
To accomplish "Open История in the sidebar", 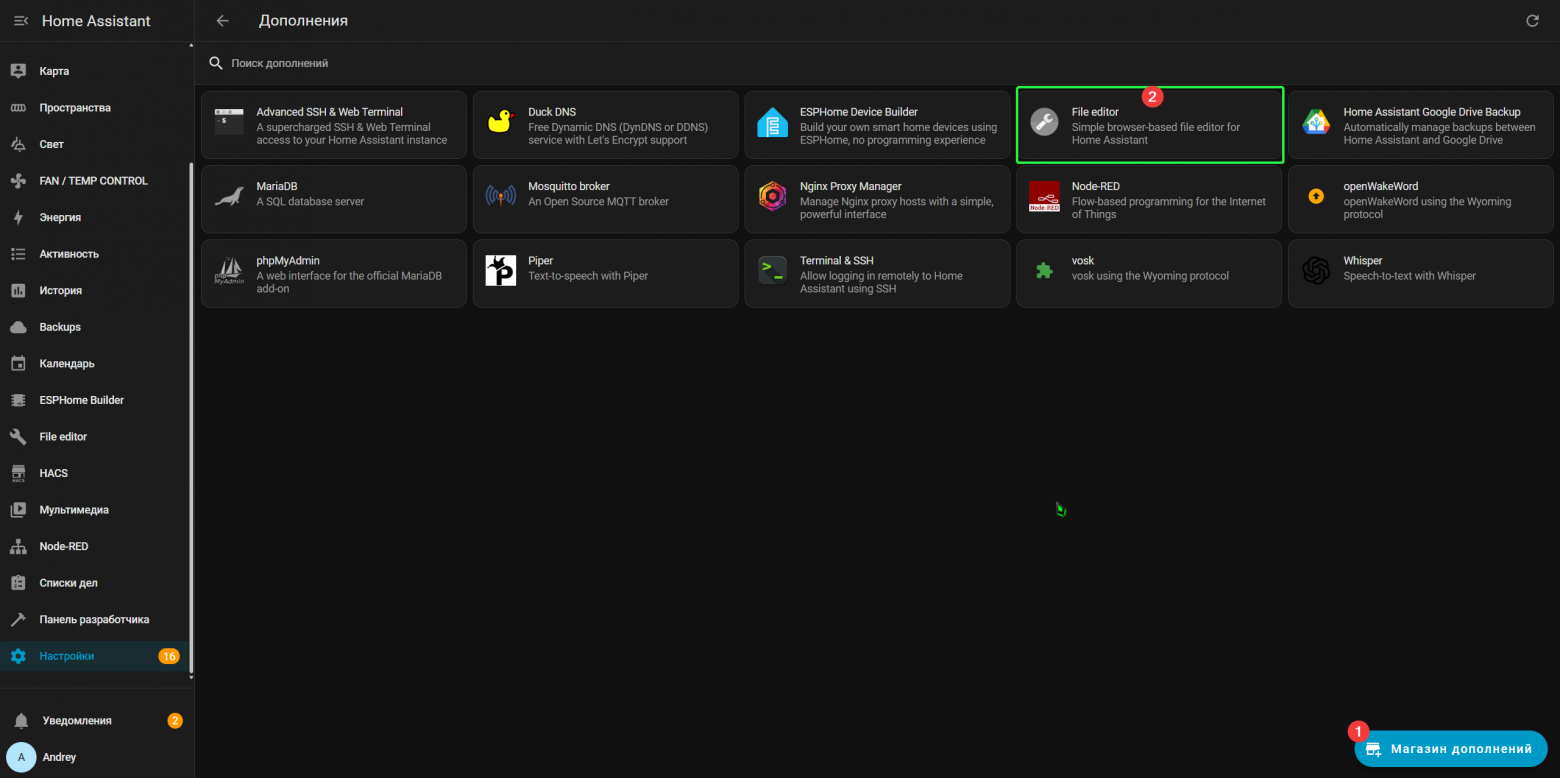I will pyautogui.click(x=94, y=290).
